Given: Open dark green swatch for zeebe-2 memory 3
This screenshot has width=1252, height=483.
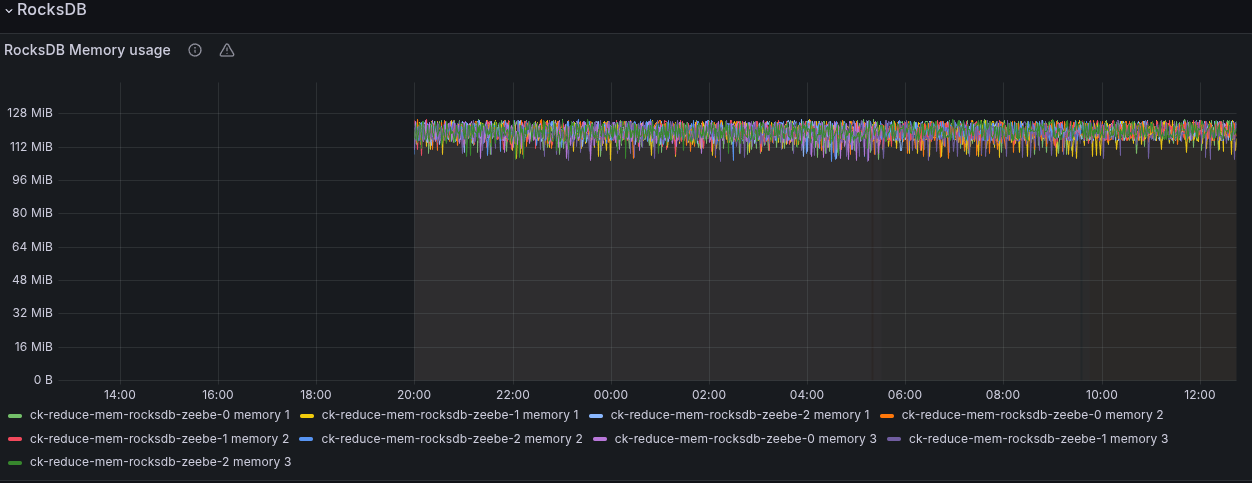Looking at the screenshot, I should [15, 463].
